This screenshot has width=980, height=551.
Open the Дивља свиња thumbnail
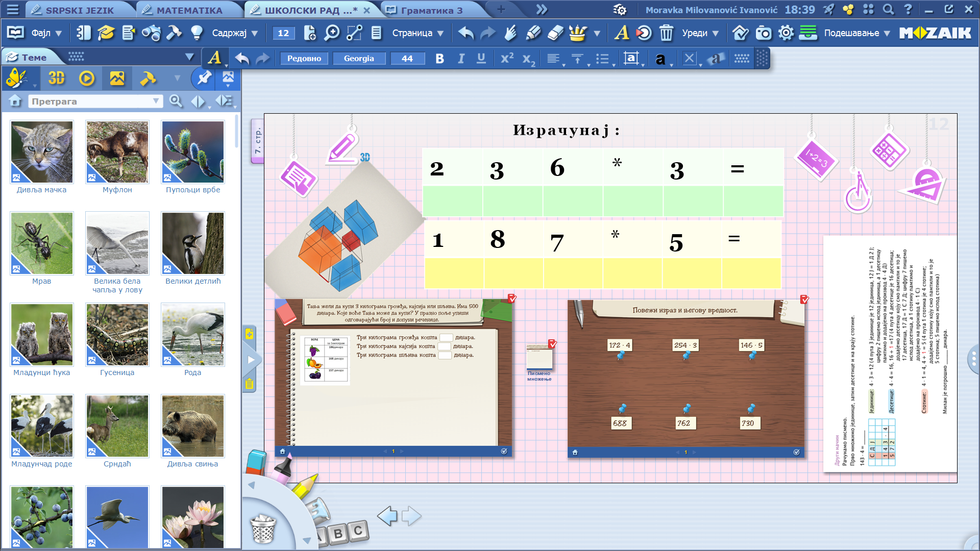(x=192, y=425)
